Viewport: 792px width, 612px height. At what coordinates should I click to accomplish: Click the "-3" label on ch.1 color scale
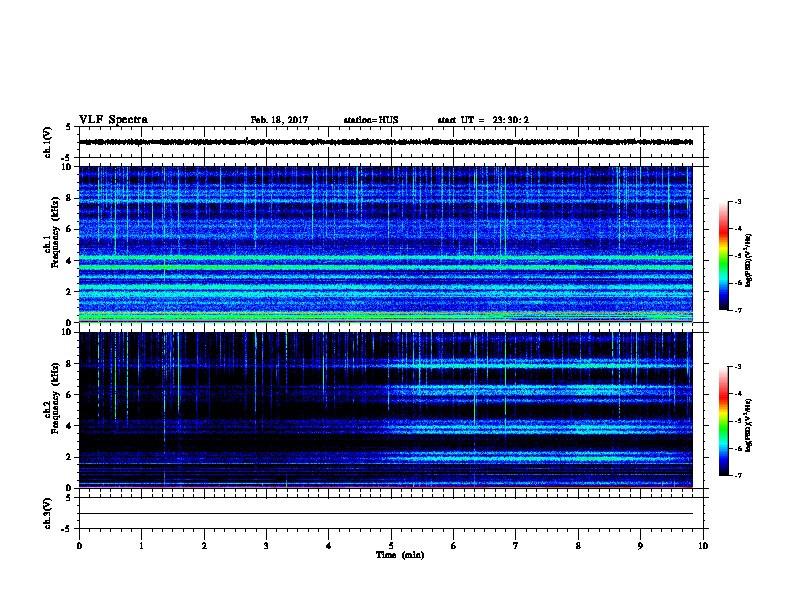[x=737, y=201]
